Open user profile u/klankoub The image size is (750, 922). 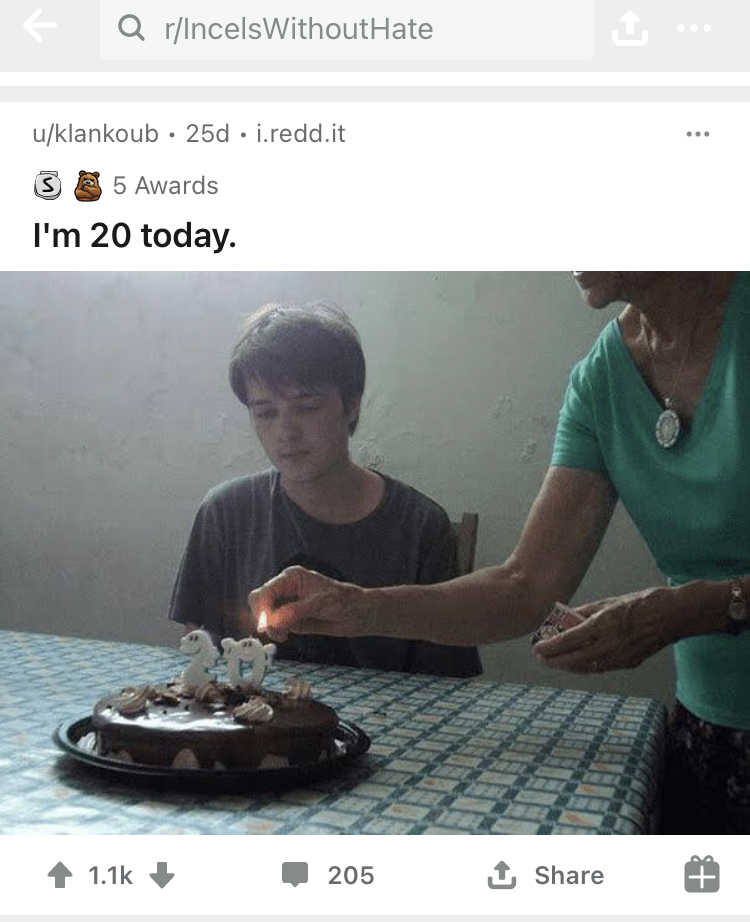(x=95, y=133)
